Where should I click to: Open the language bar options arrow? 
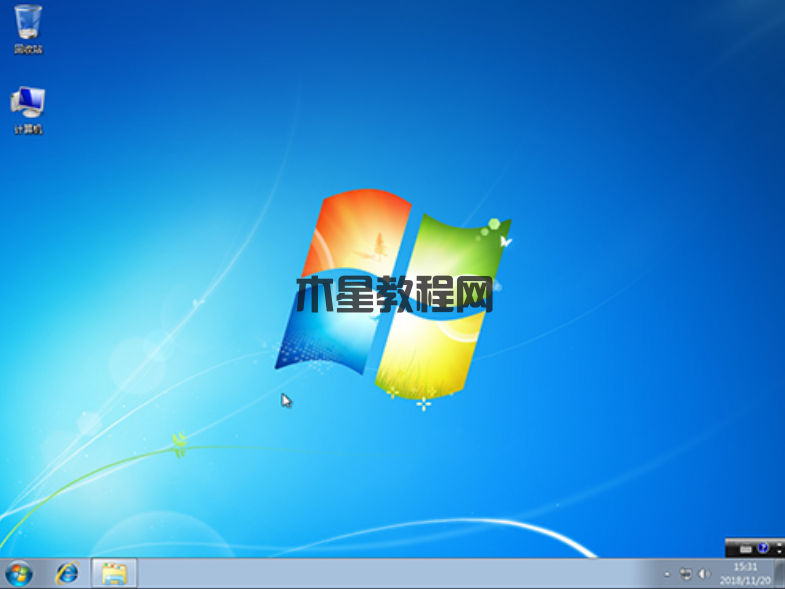coord(779,548)
